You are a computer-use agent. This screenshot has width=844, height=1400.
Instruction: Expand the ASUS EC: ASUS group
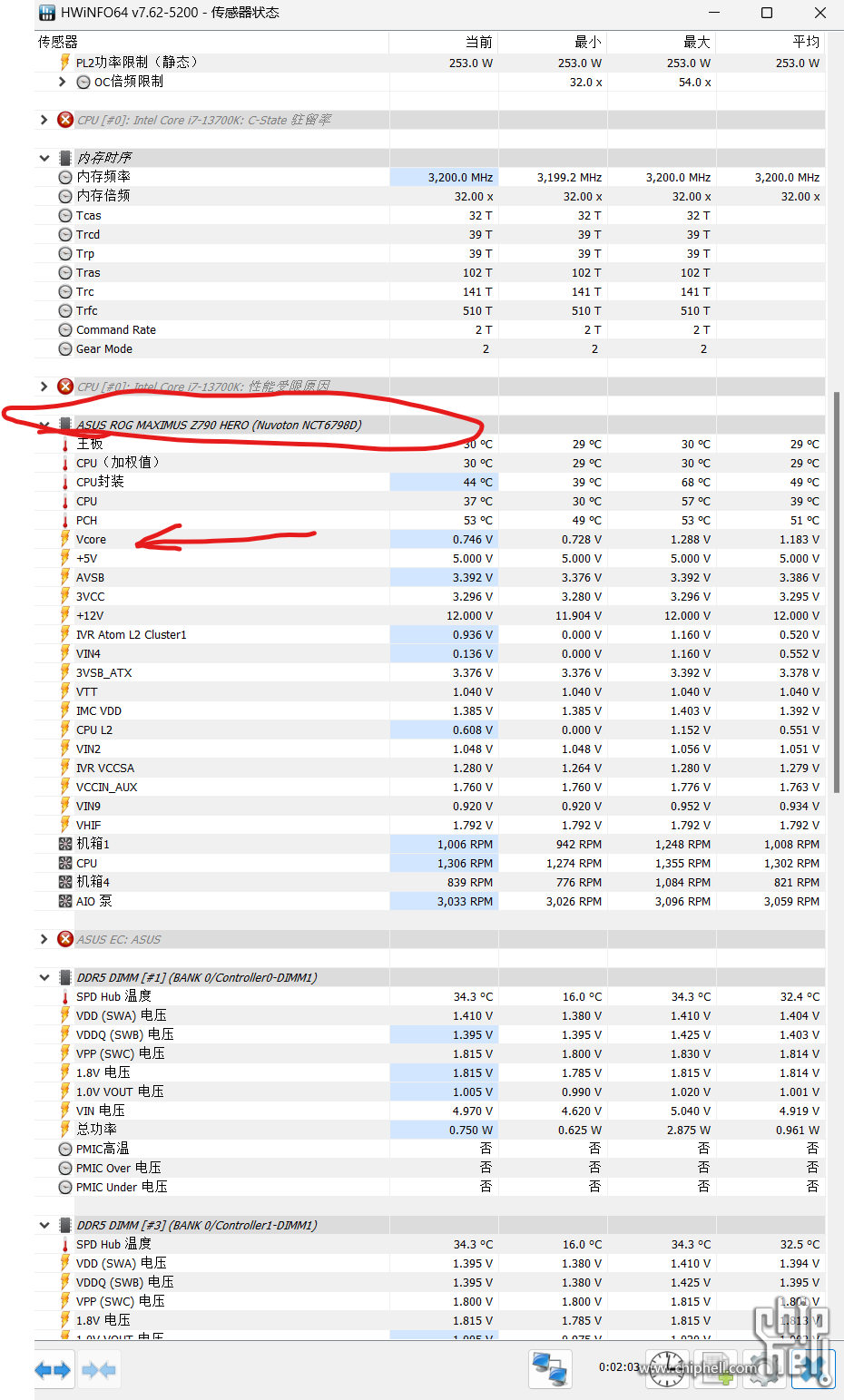tap(44, 939)
